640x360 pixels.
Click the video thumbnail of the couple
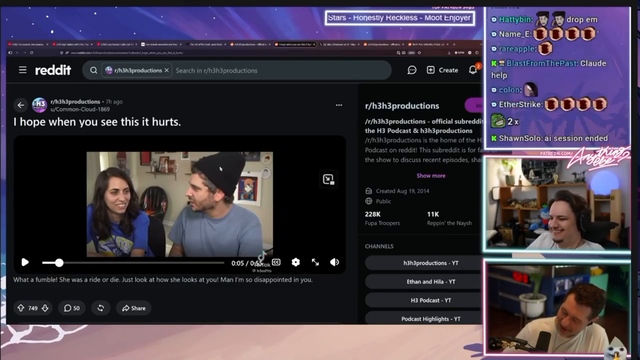coord(180,204)
